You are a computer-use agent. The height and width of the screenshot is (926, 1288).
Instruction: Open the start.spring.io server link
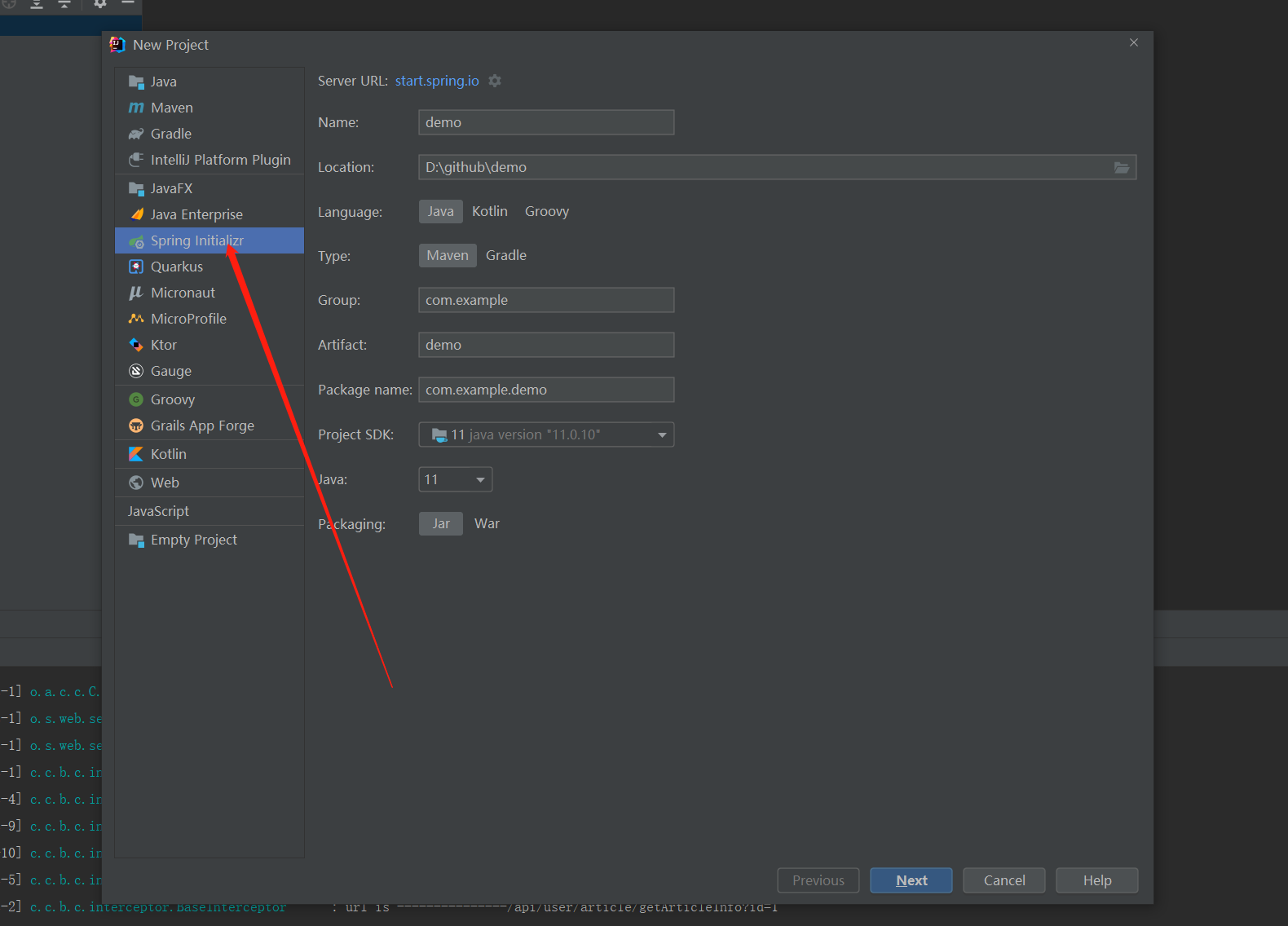(437, 81)
